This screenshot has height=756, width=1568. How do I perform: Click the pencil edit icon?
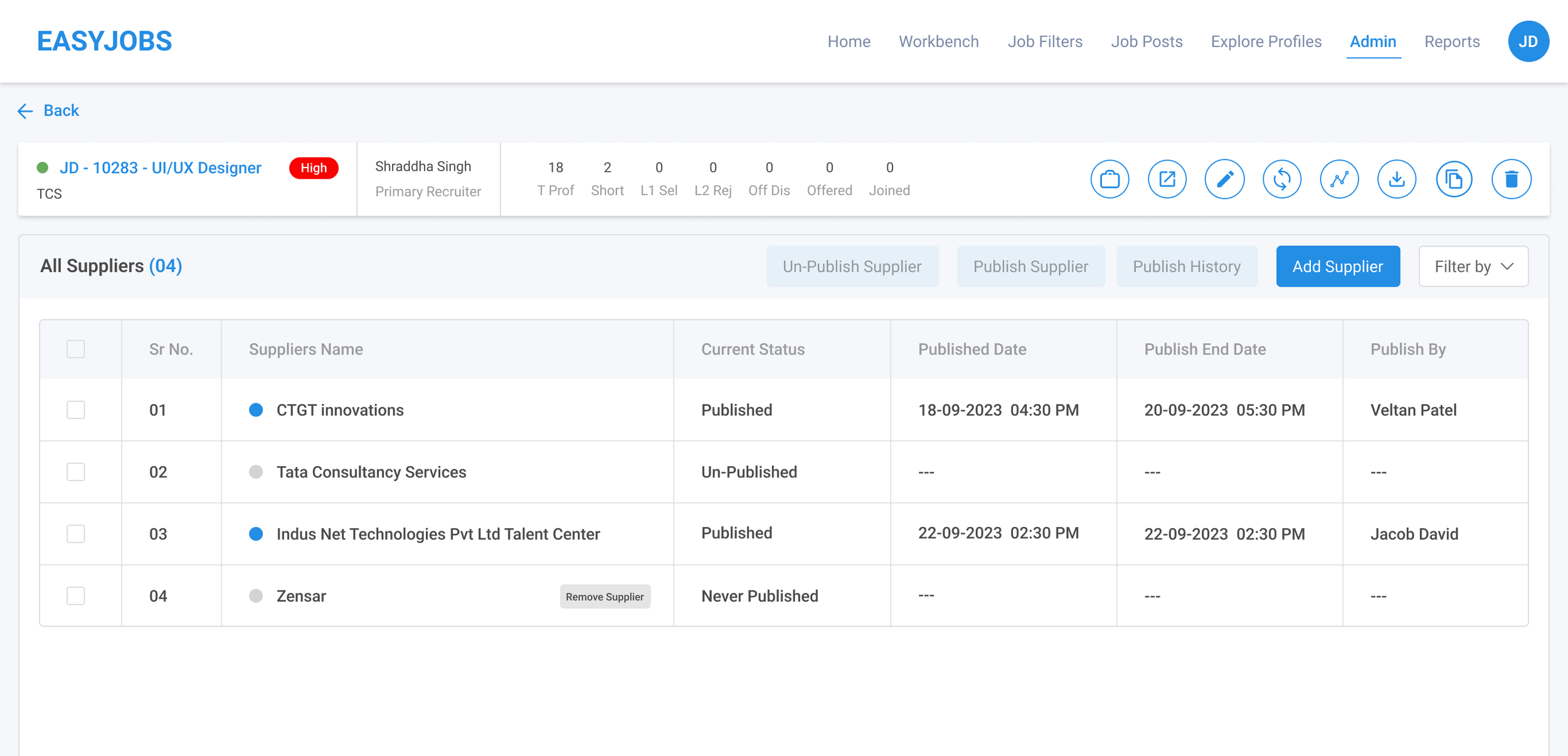pos(1224,179)
